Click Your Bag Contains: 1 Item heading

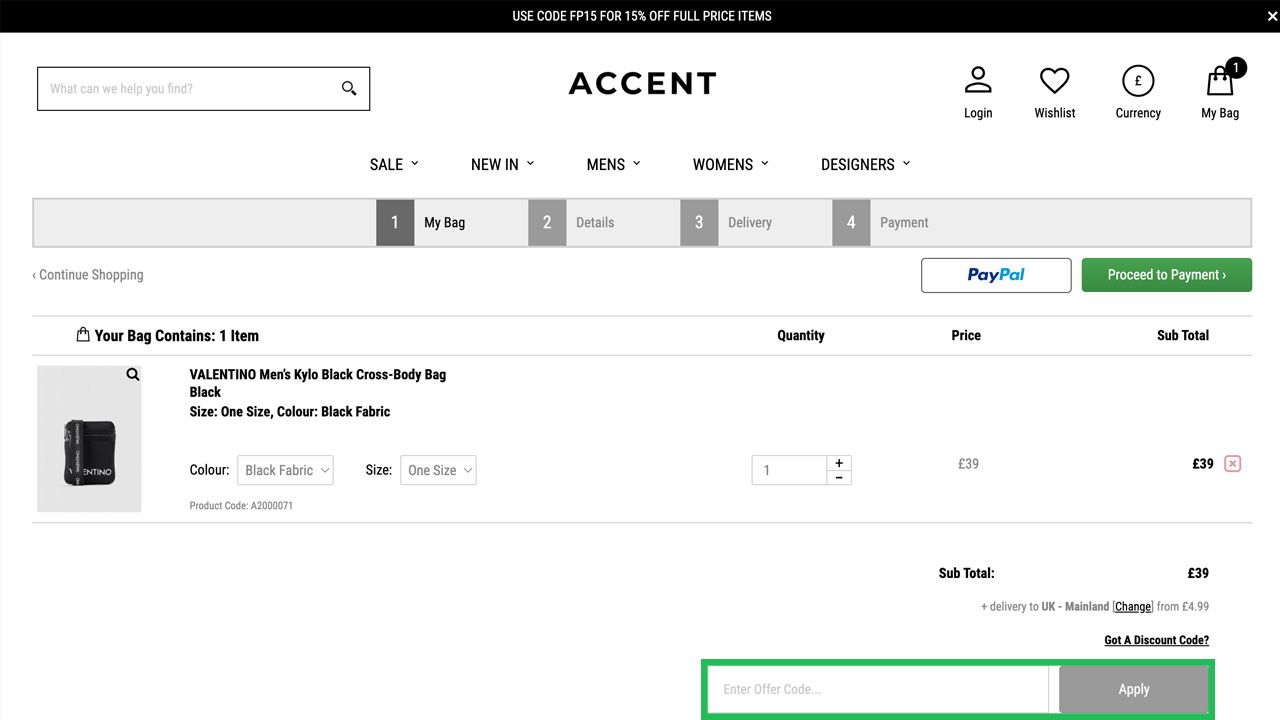[x=176, y=336]
